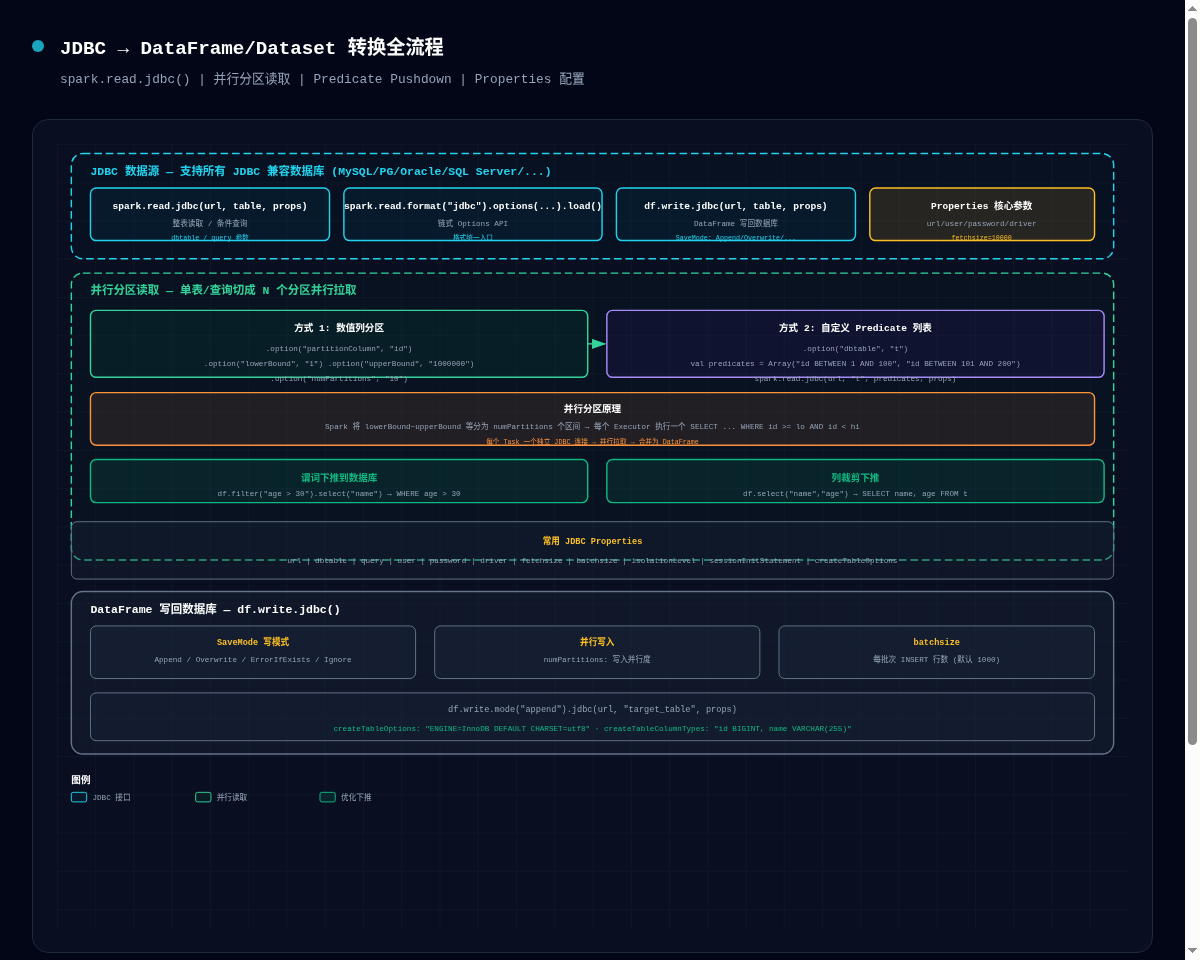Click the green arrow between 方式 1 and 方式 2
Image resolution: width=1200 pixels, height=960 pixels.
(x=598, y=344)
